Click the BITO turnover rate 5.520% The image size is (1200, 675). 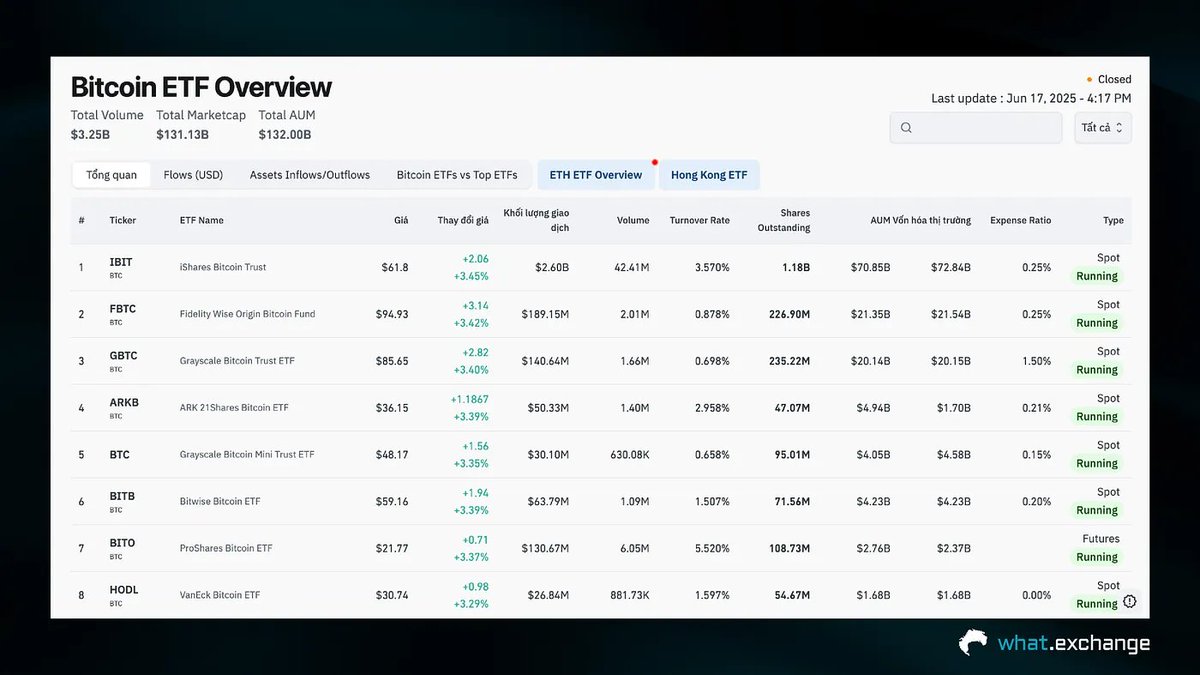click(x=712, y=548)
